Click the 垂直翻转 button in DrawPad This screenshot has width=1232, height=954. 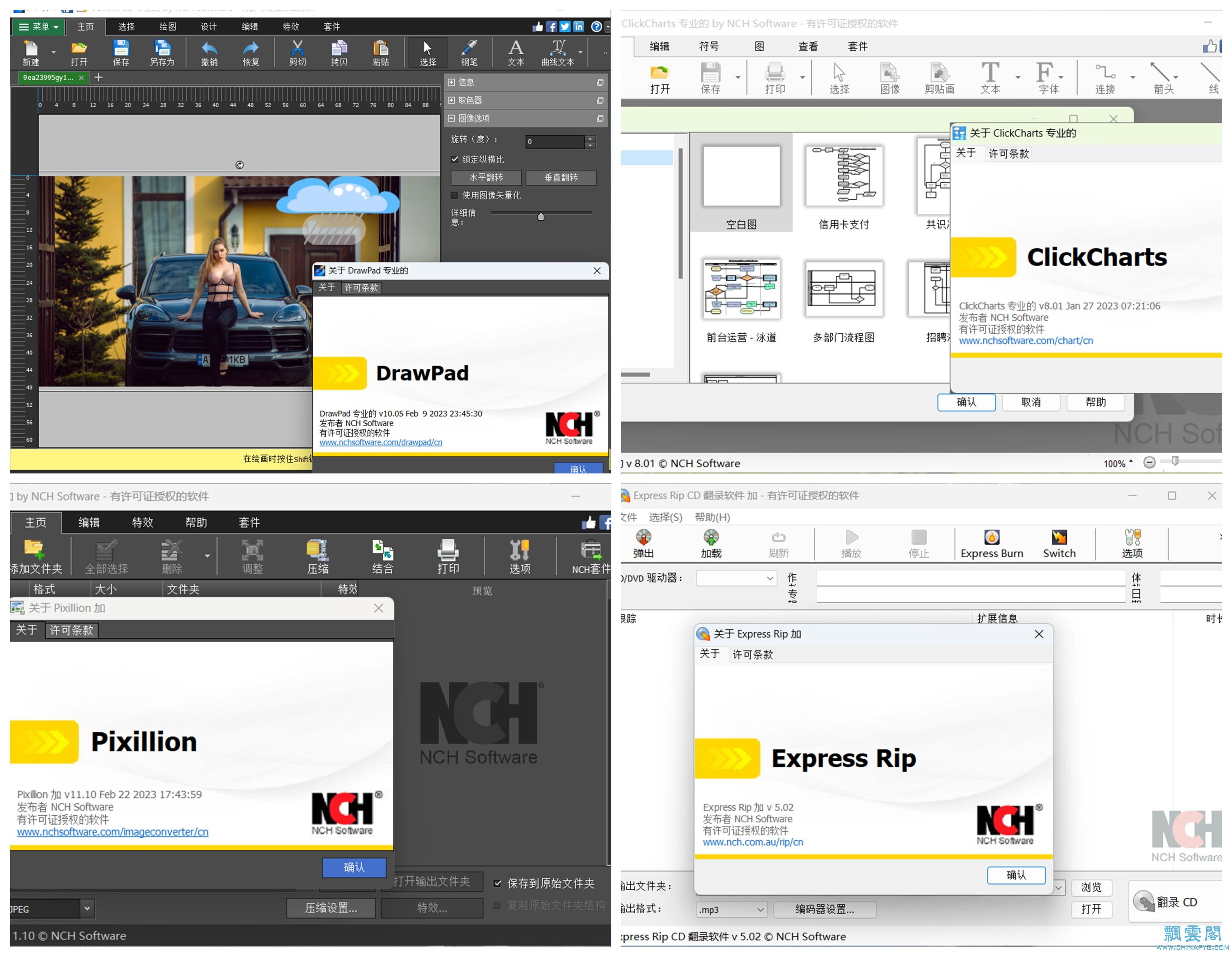coord(561,178)
